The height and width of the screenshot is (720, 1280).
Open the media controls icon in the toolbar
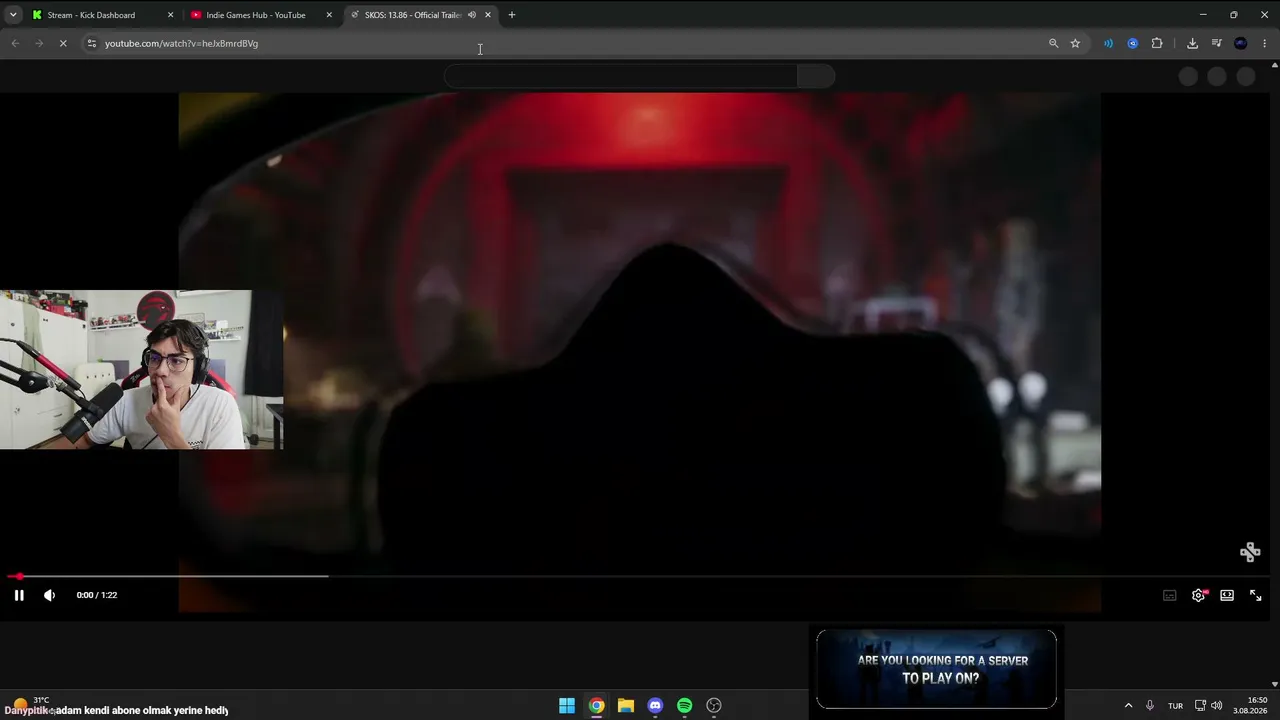point(1216,43)
